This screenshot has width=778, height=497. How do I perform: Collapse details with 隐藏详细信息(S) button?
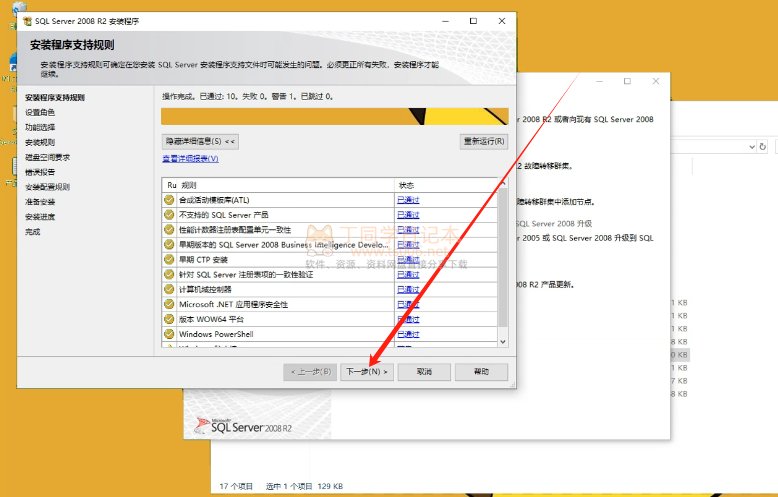tap(200, 141)
